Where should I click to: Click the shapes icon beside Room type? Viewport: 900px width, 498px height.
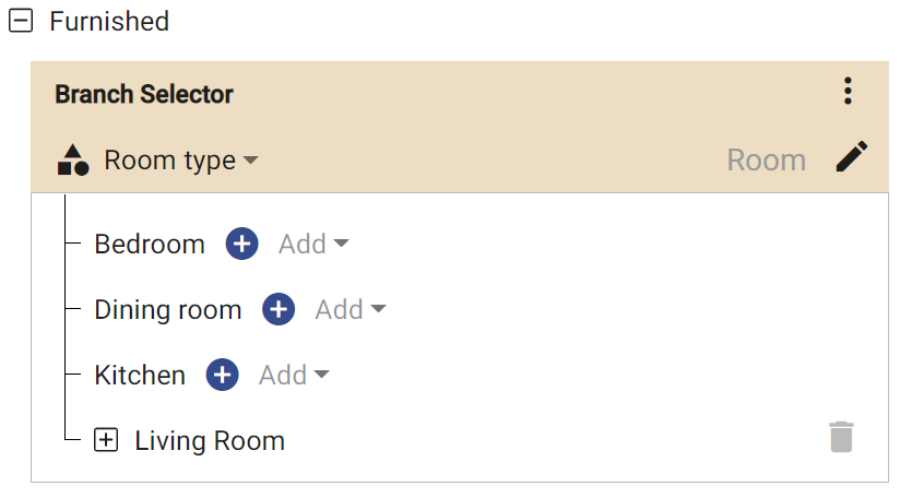(74, 160)
